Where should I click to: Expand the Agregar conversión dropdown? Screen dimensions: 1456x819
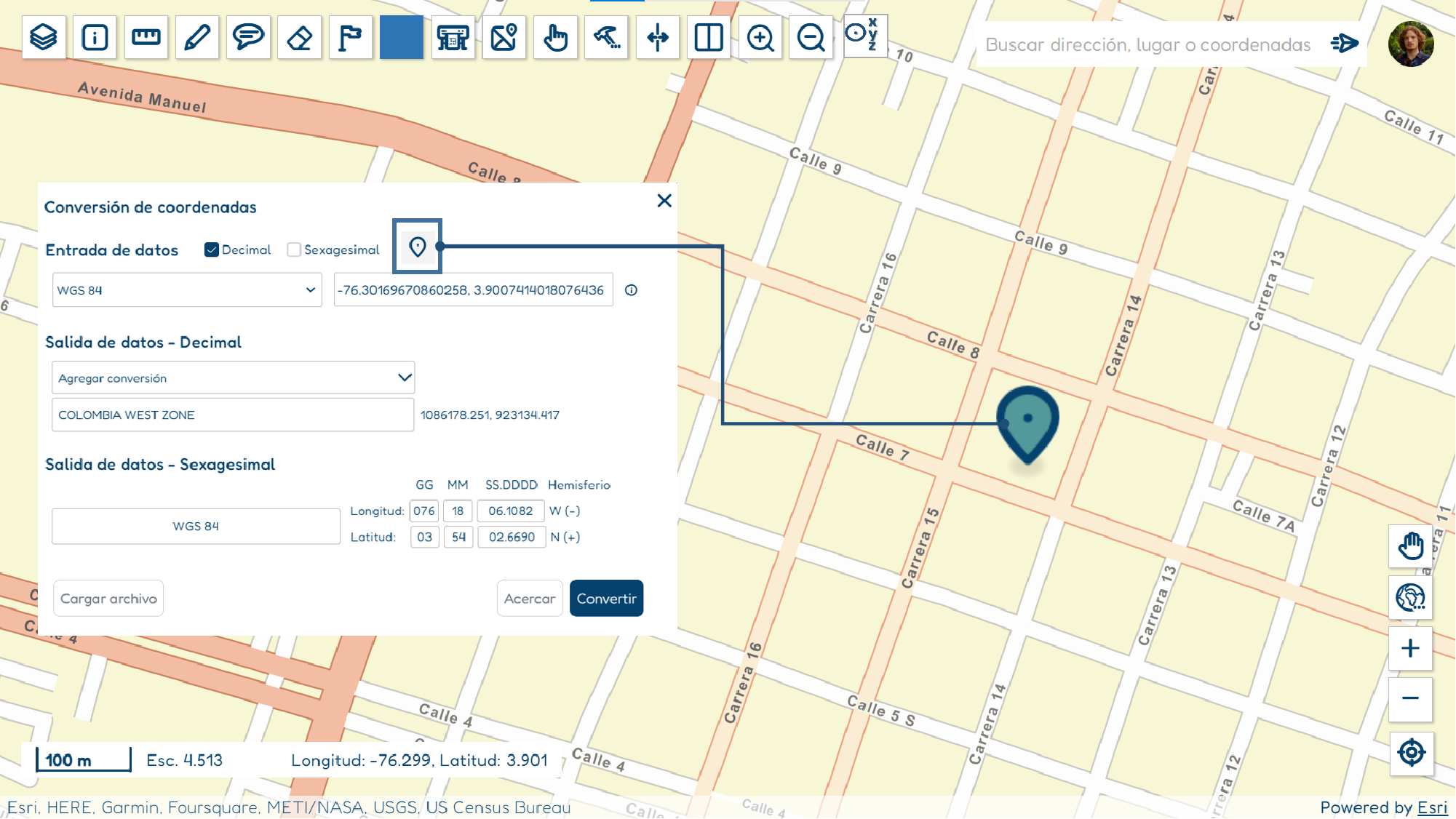tap(234, 377)
